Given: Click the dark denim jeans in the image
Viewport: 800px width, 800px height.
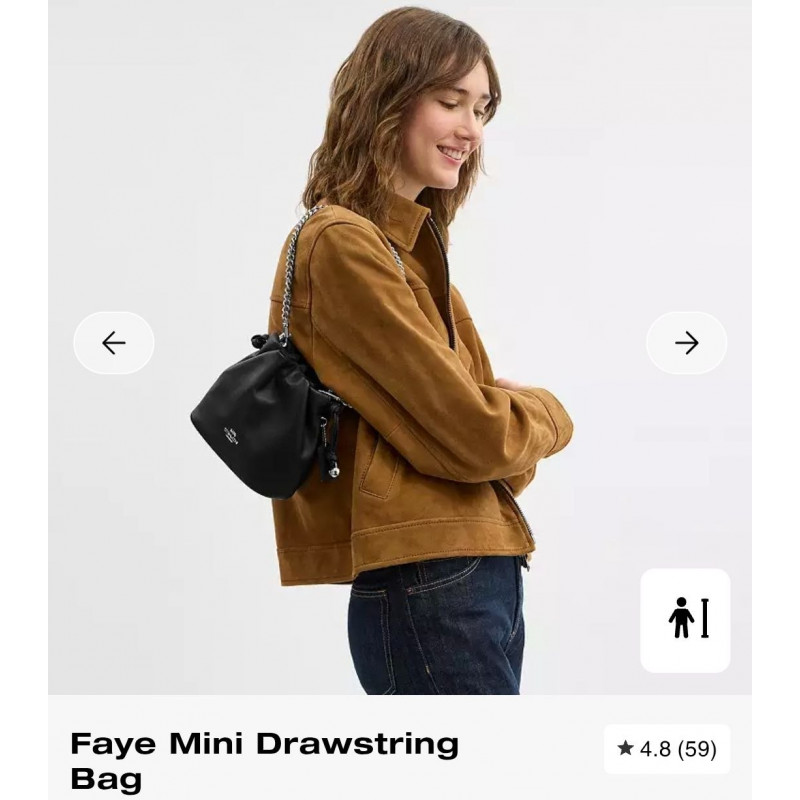Looking at the screenshot, I should (435, 627).
